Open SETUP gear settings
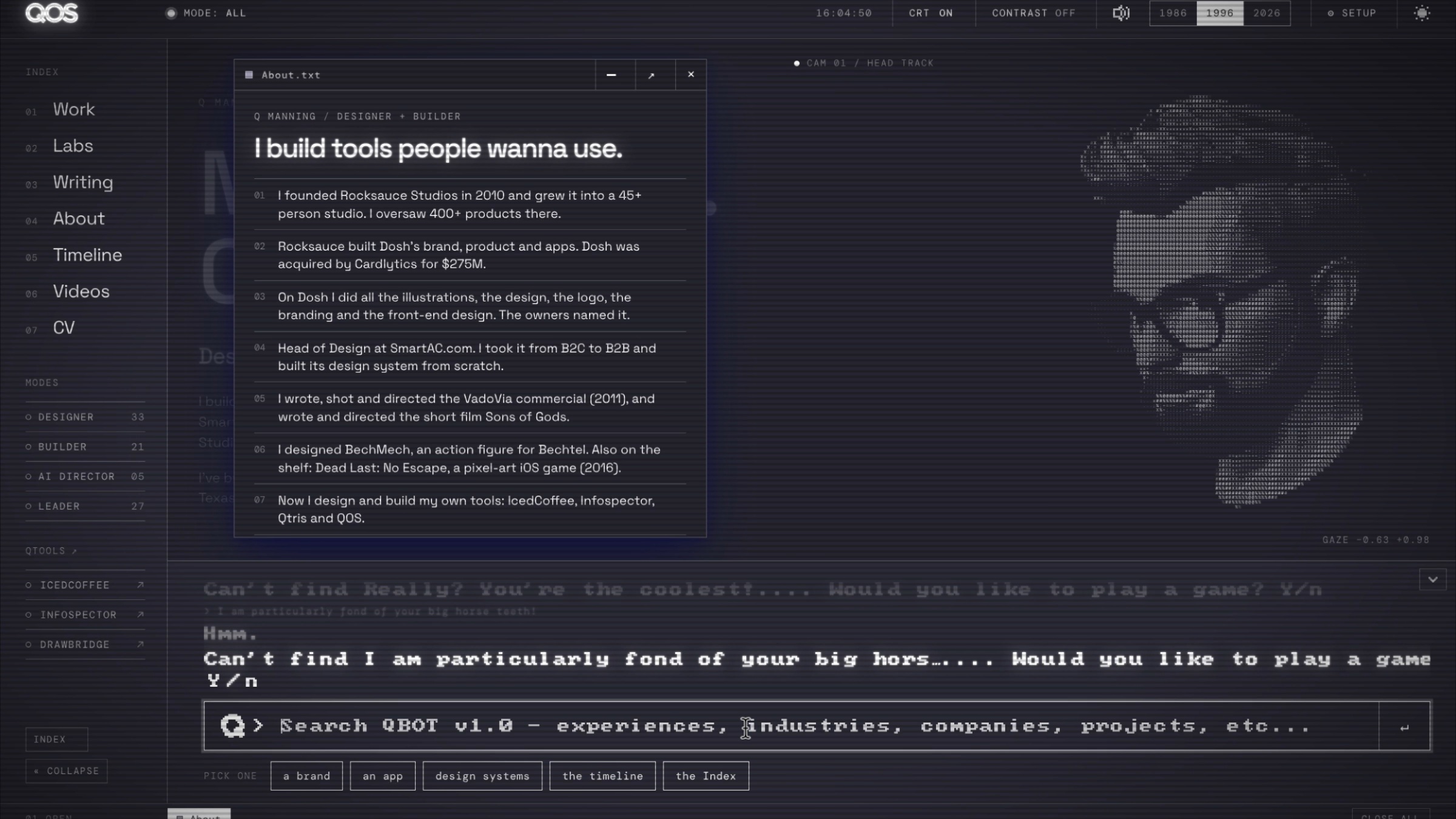Viewport: 1456px width, 819px height. click(1352, 13)
